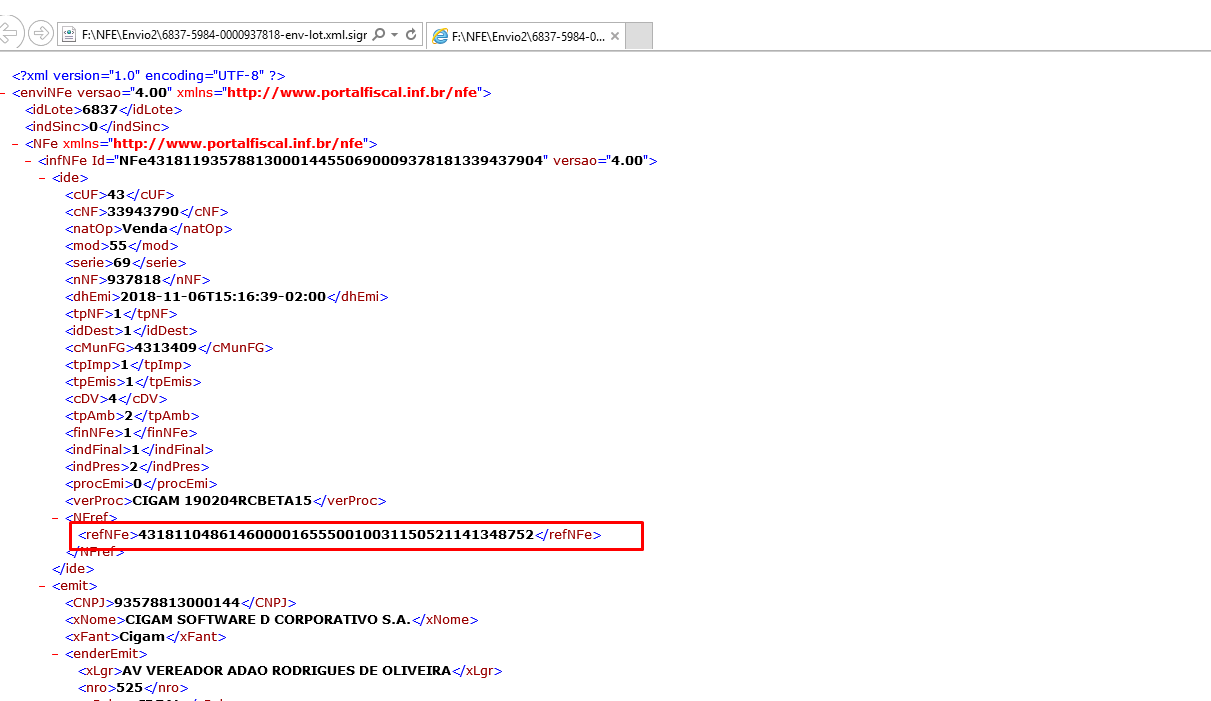
Task: Click the idLote value 6837
Action: click(x=100, y=110)
